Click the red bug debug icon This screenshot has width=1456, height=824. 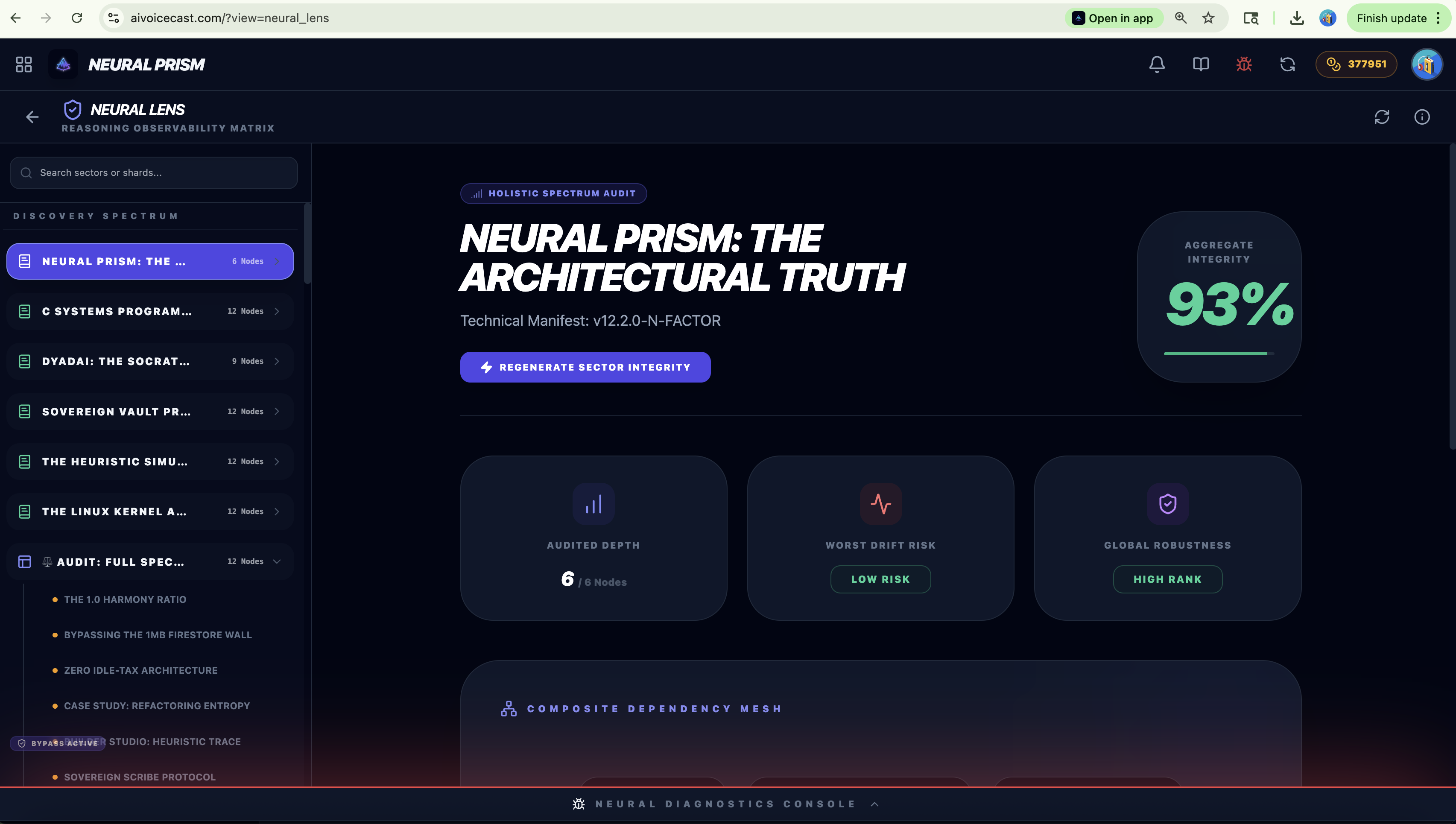(x=1244, y=64)
